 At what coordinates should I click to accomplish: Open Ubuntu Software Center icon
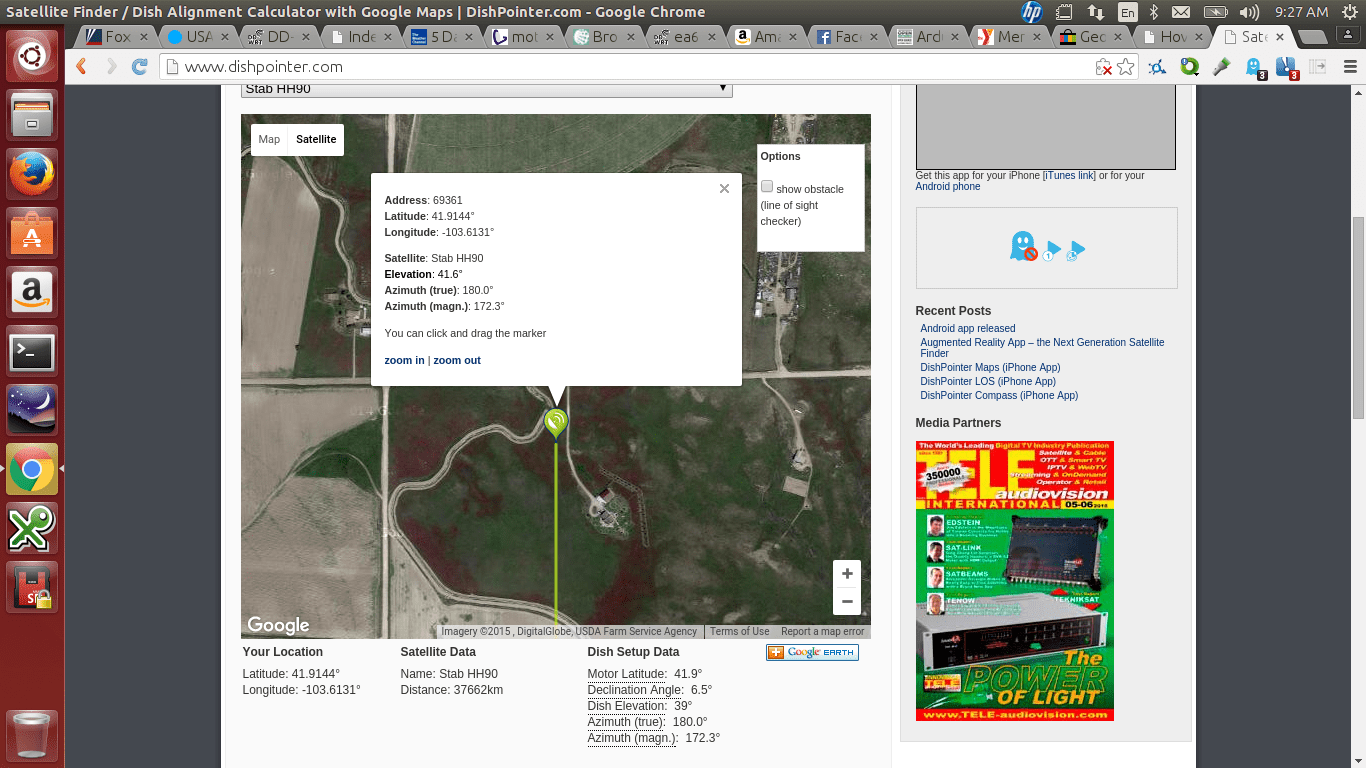32,233
